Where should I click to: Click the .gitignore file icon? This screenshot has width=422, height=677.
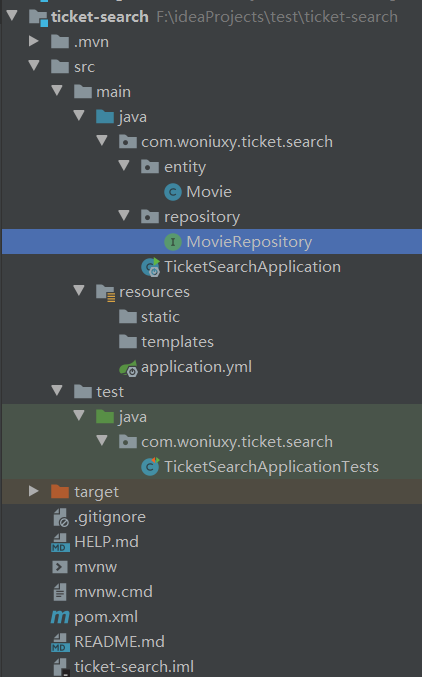(x=60, y=517)
